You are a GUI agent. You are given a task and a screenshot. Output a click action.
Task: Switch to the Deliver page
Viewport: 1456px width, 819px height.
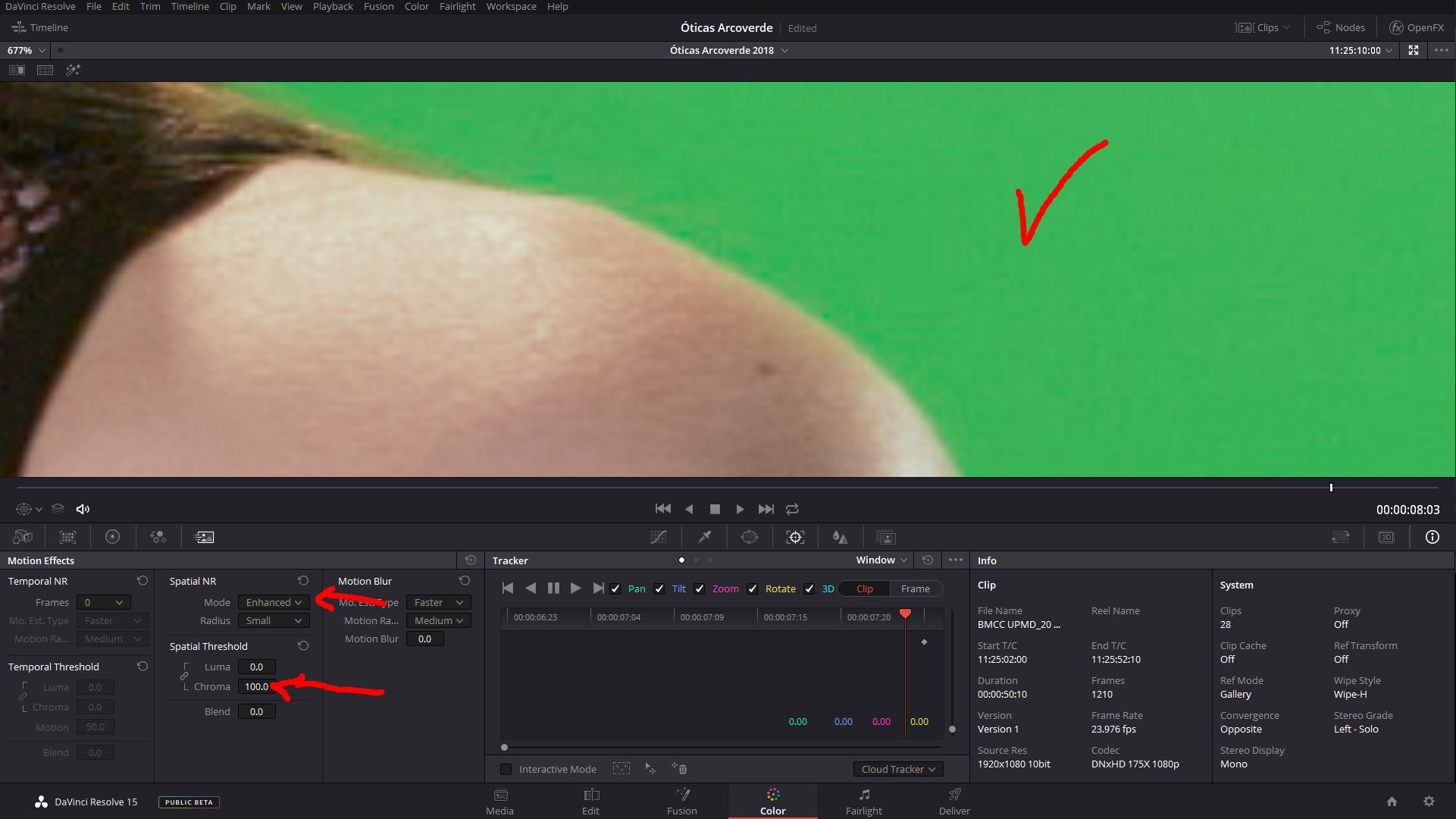(x=954, y=802)
